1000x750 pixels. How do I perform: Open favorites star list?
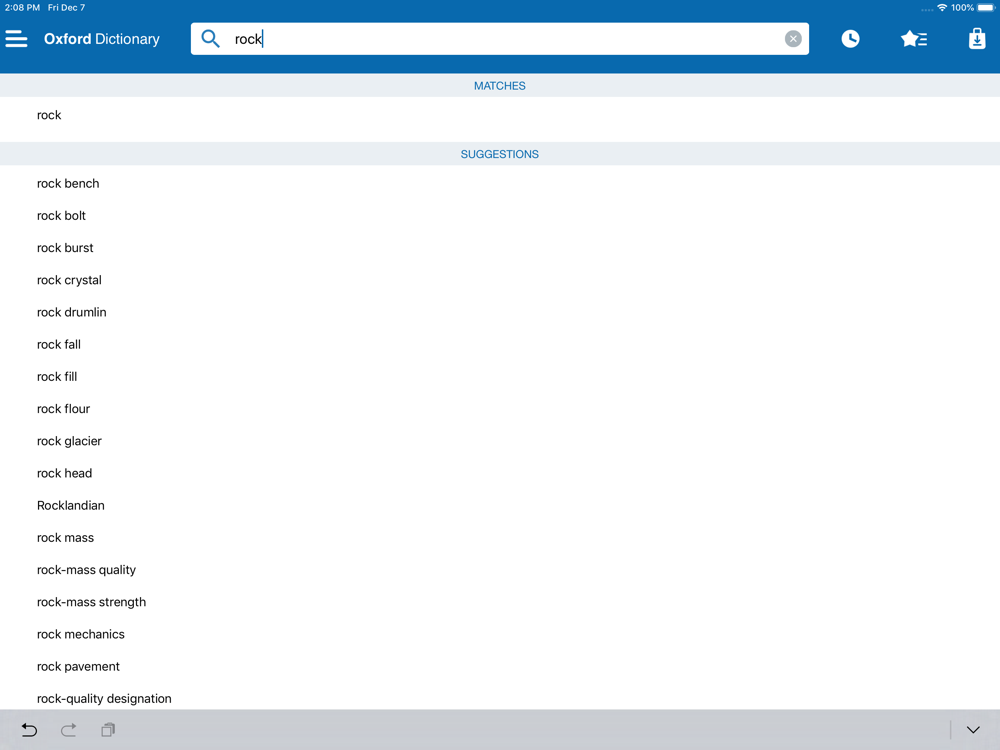(914, 39)
